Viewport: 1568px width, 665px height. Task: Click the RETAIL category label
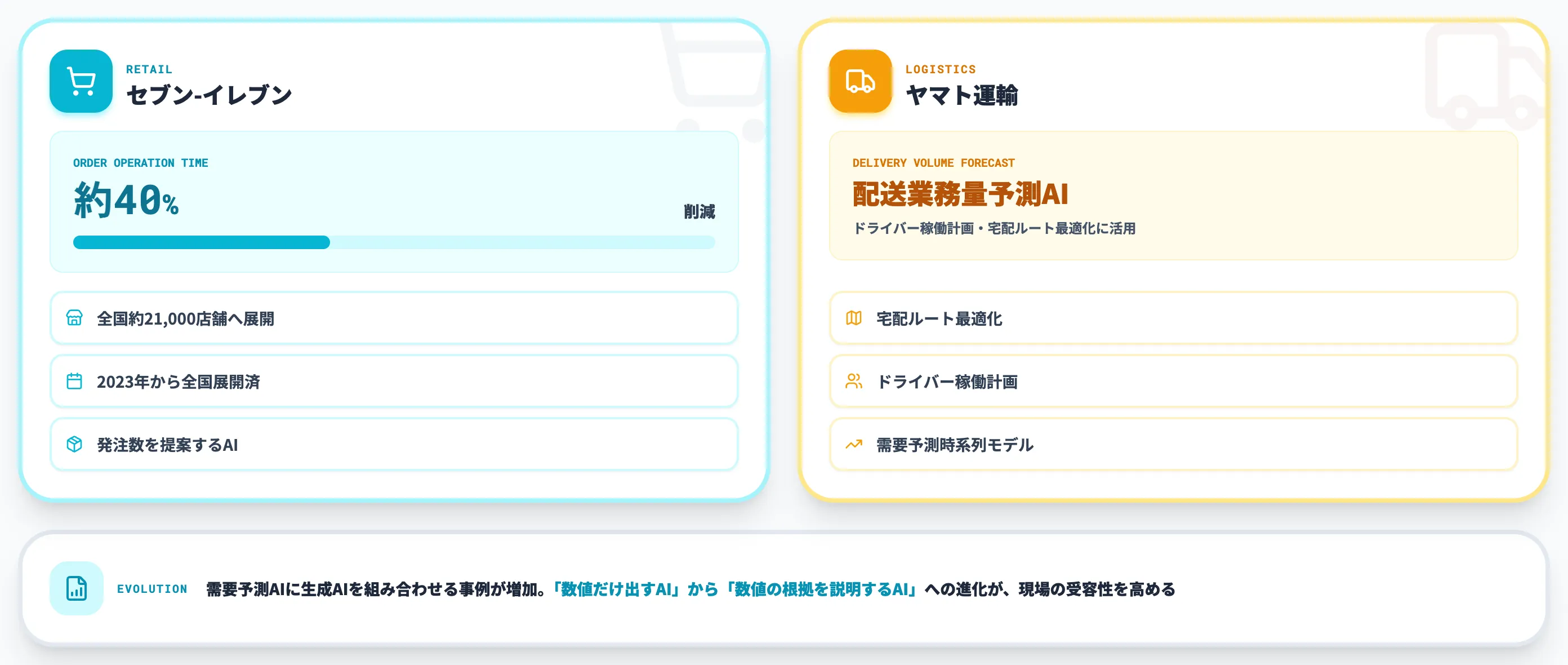click(149, 69)
